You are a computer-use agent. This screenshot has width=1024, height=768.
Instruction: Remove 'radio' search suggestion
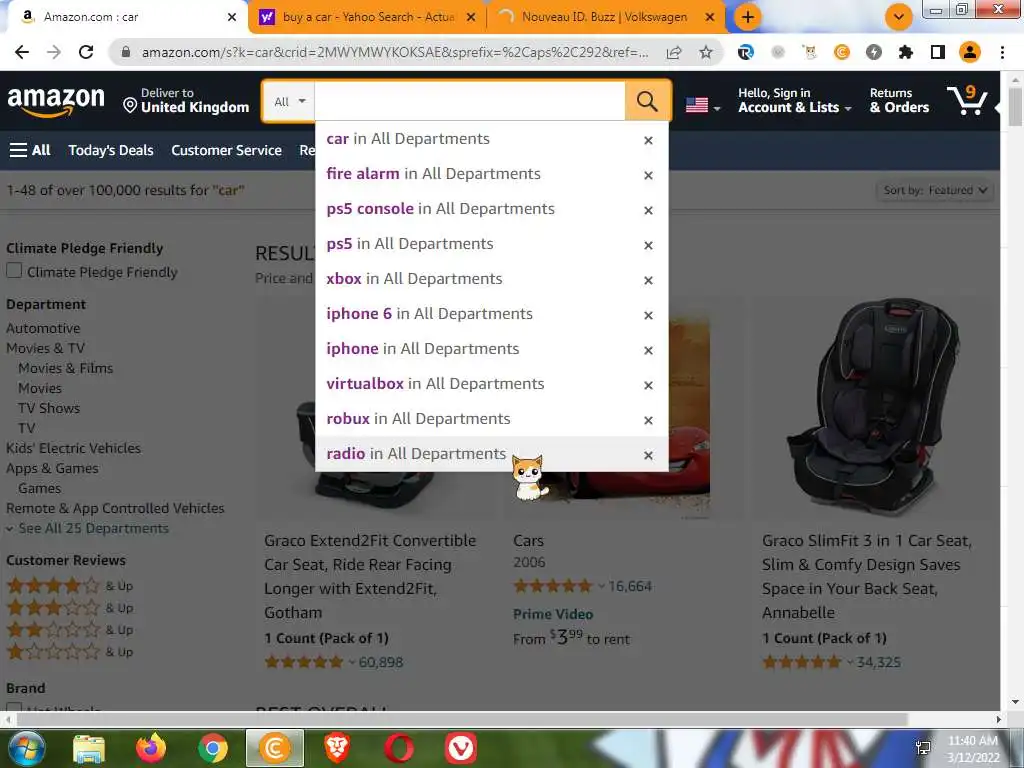[648, 455]
